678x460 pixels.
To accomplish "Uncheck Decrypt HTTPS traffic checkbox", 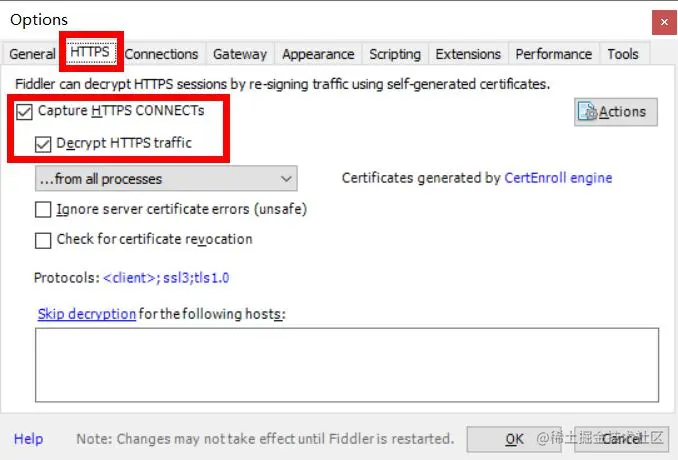I will pos(43,144).
